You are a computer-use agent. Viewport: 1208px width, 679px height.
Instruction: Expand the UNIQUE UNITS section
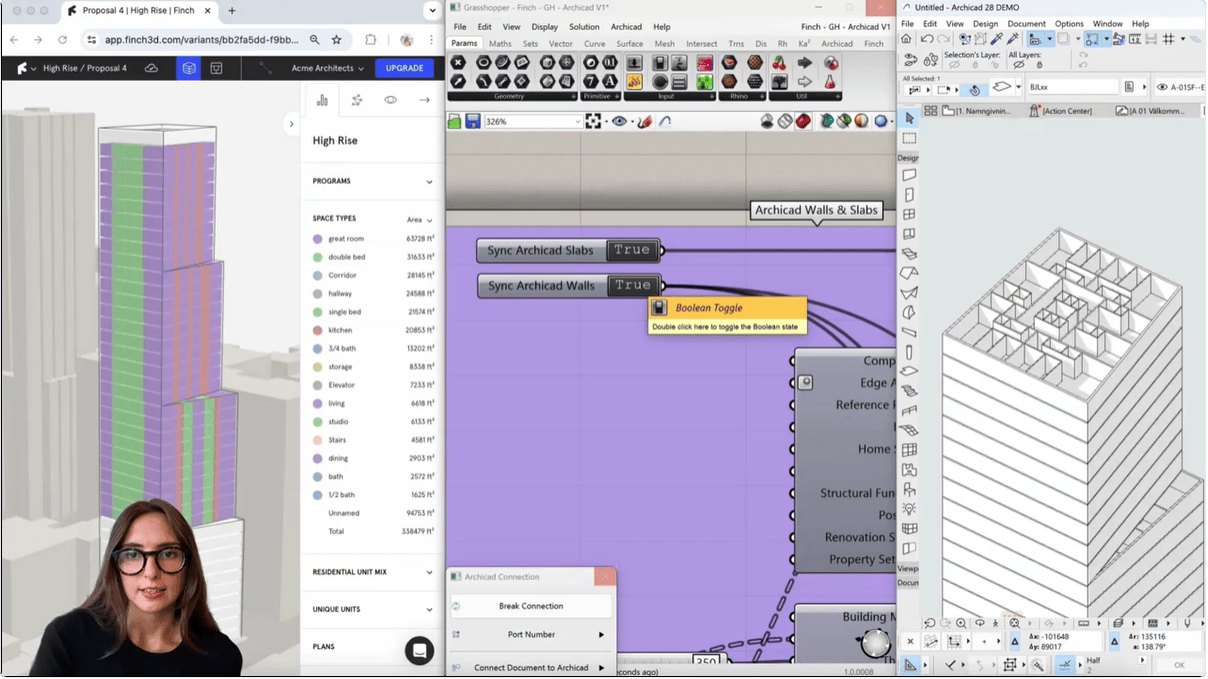373,609
